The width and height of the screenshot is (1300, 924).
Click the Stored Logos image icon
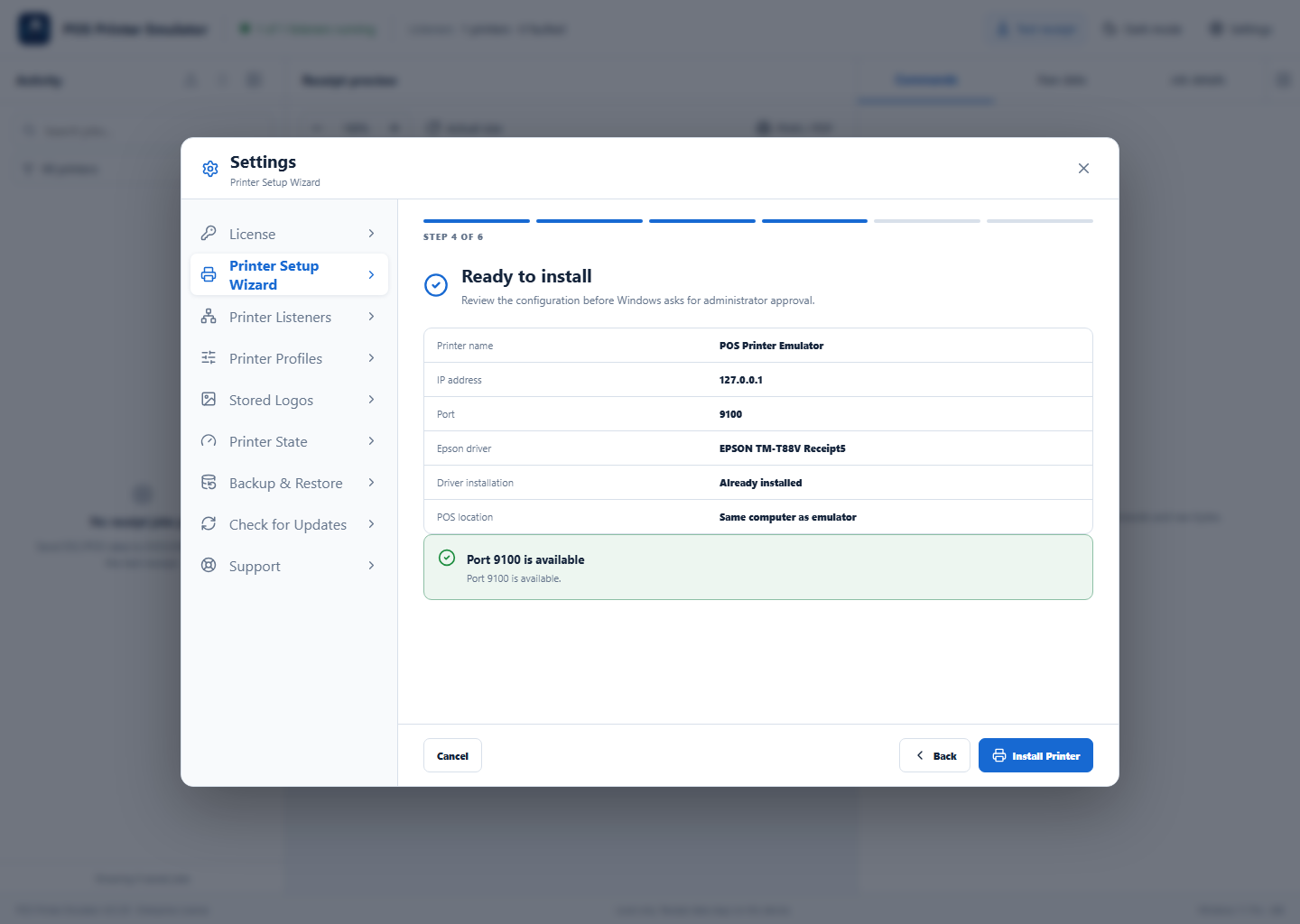click(x=209, y=399)
